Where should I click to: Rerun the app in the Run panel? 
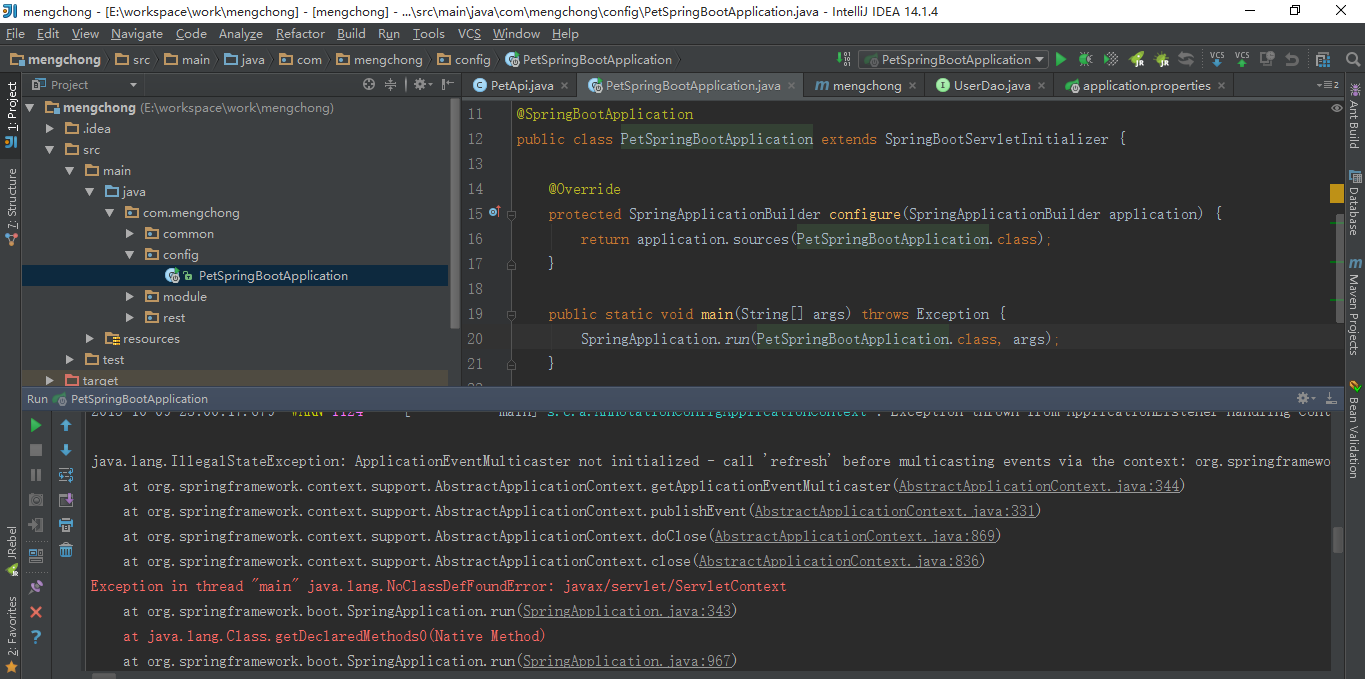36,425
